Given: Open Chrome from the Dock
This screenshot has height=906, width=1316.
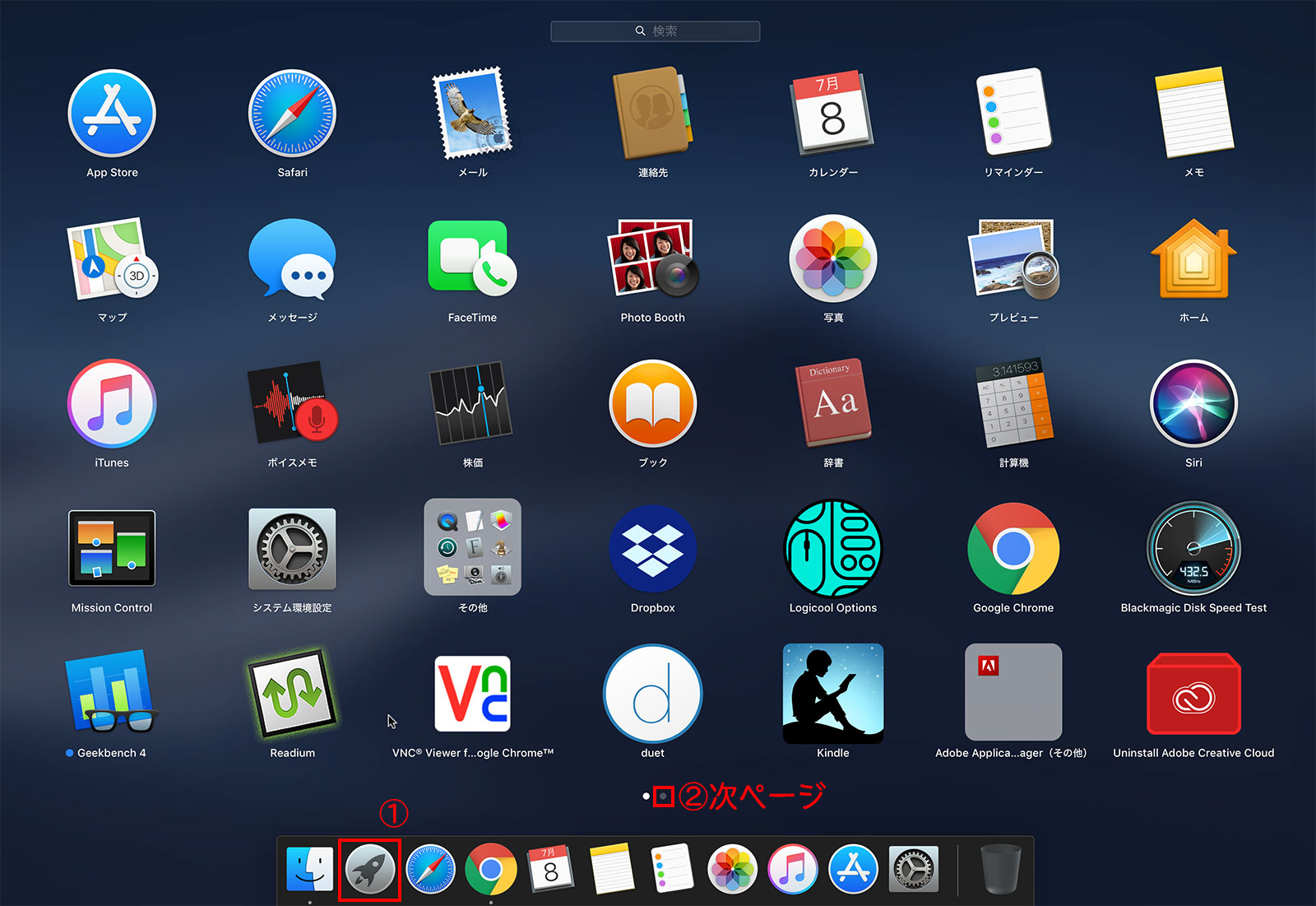Looking at the screenshot, I should [490, 869].
